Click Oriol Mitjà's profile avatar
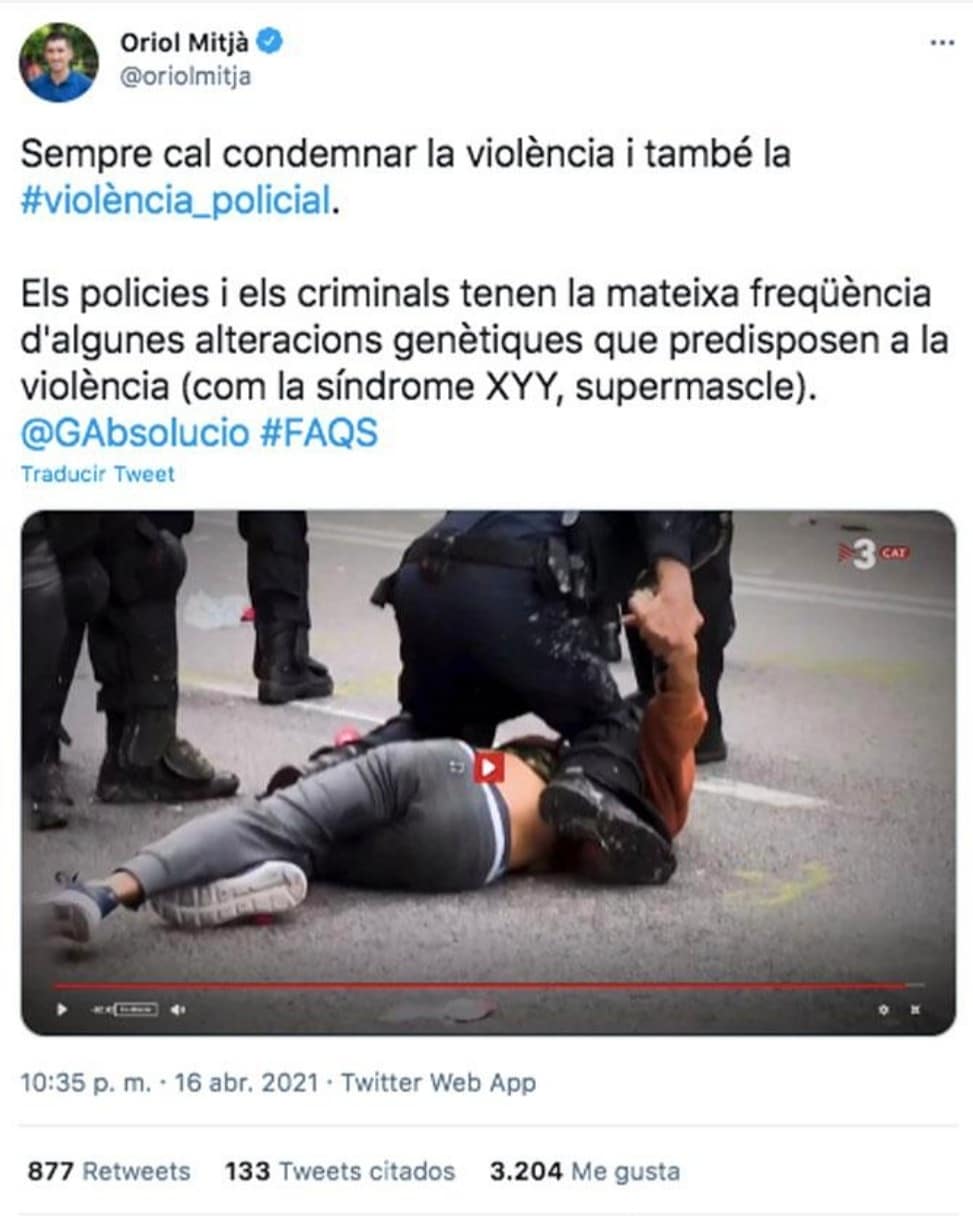 click(x=59, y=62)
